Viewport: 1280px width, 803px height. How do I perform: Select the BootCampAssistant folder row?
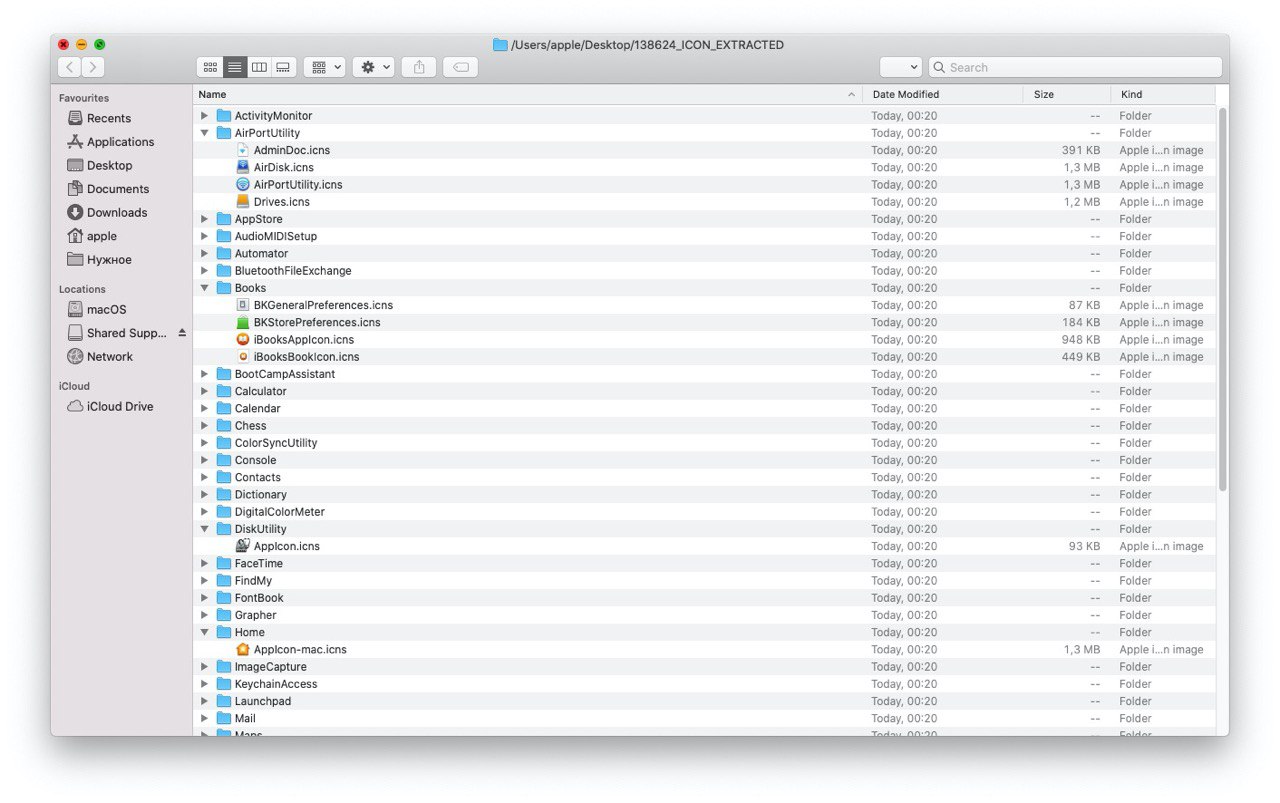(704, 374)
